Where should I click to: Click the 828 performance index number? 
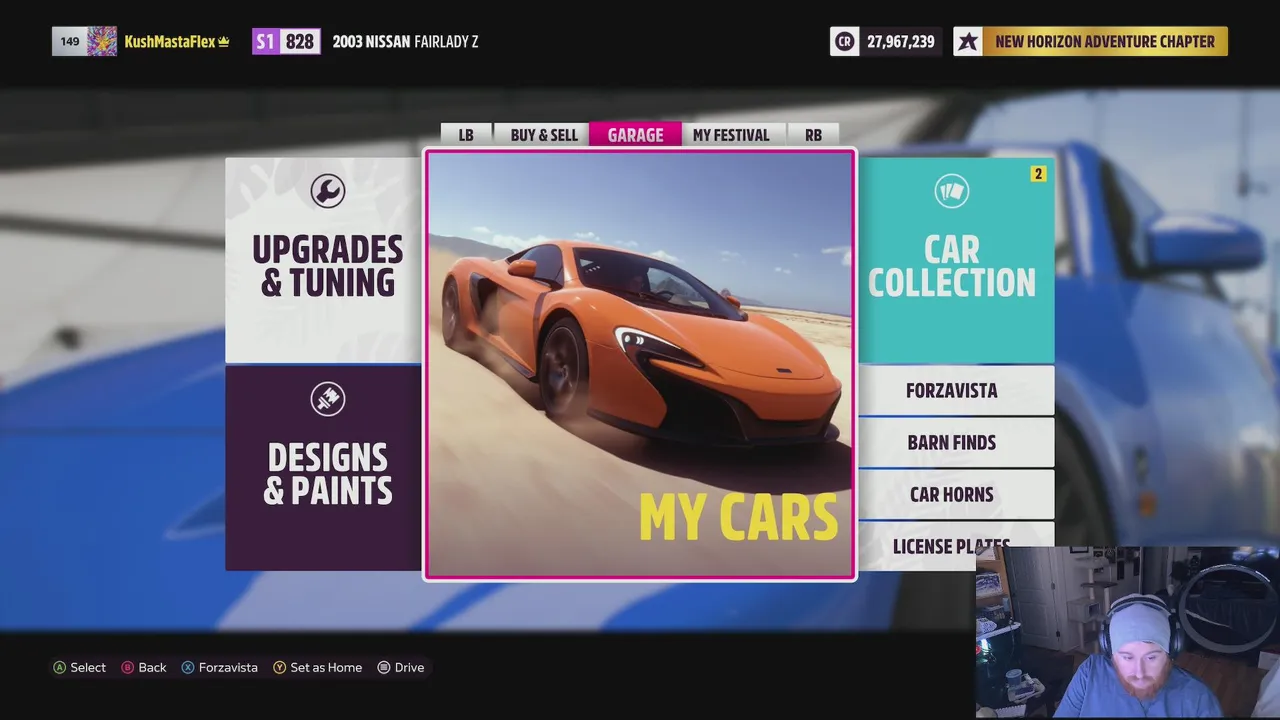(299, 41)
